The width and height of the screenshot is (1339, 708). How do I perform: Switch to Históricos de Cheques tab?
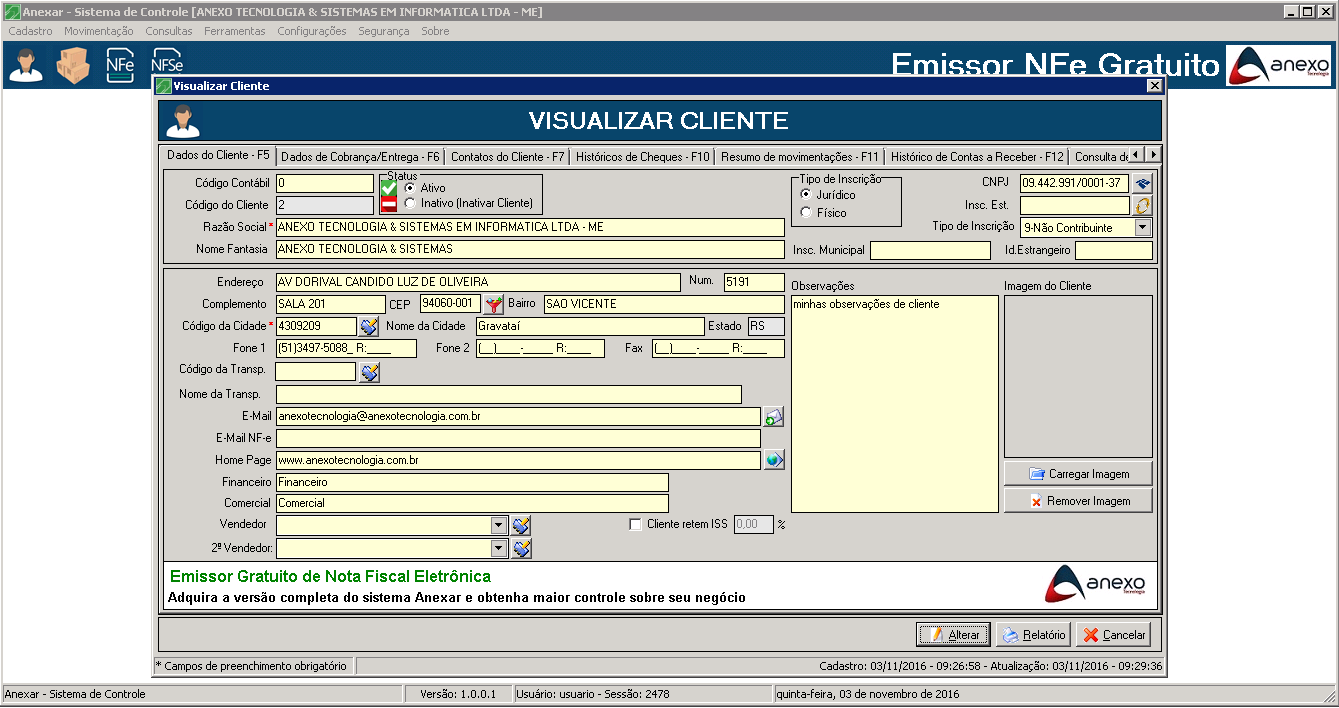[x=643, y=157]
